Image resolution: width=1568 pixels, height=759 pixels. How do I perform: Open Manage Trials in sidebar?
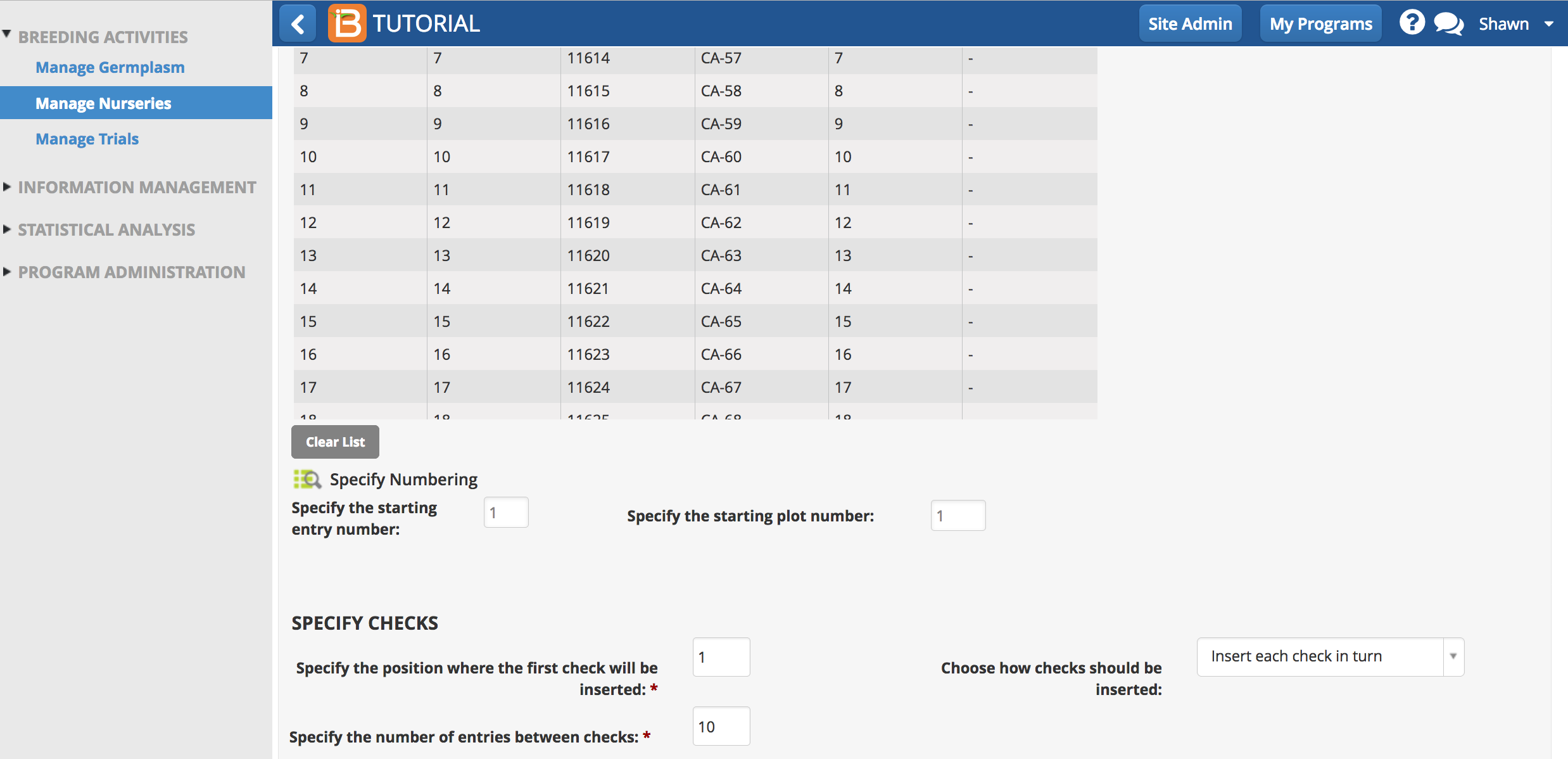point(87,139)
